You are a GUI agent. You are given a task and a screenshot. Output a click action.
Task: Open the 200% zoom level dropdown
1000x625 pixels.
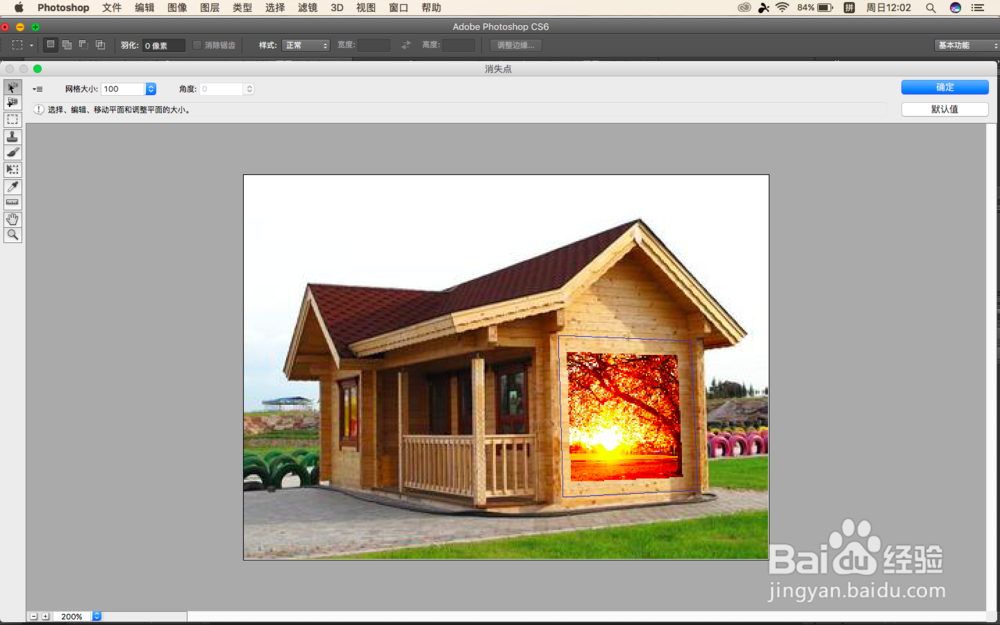click(x=97, y=616)
